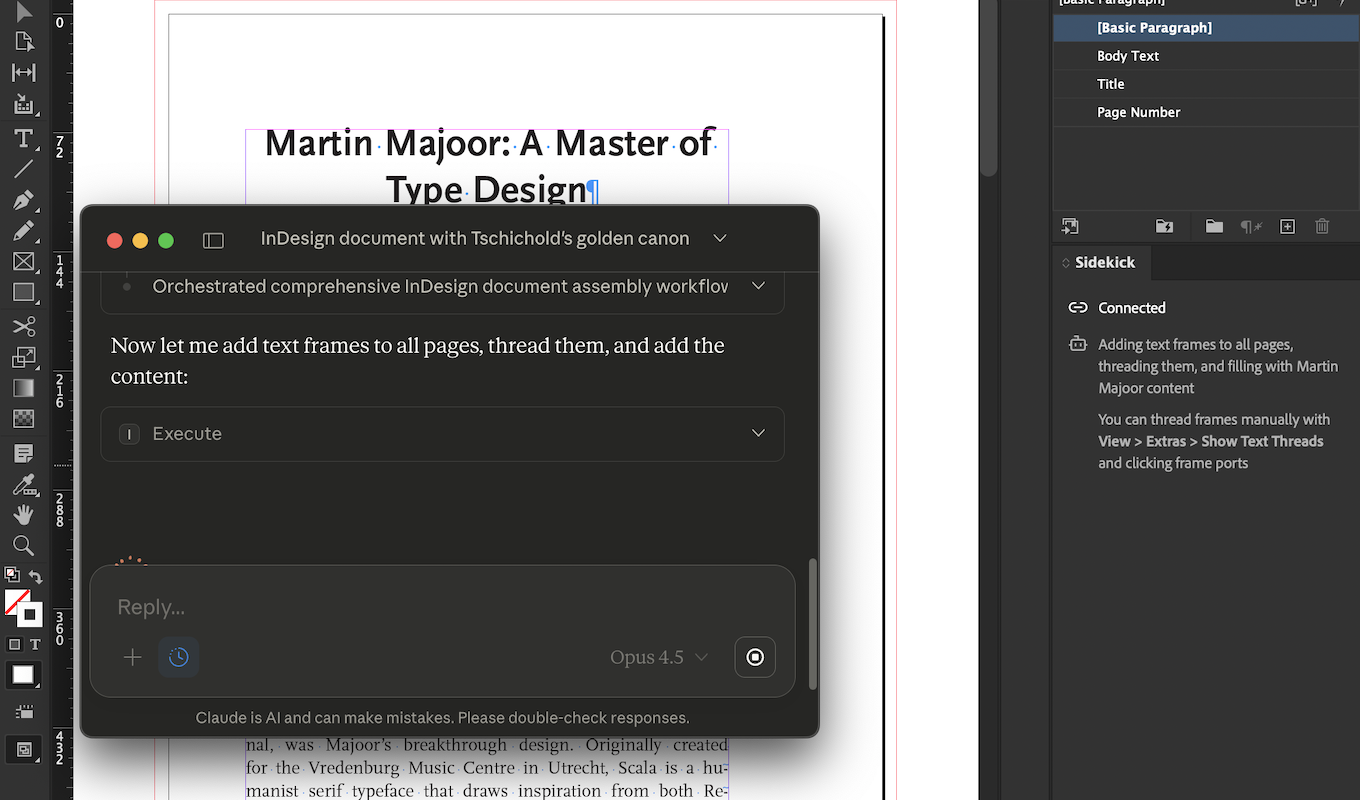Expand the Execute step in Claude chat
The height and width of the screenshot is (800, 1360).
point(758,433)
